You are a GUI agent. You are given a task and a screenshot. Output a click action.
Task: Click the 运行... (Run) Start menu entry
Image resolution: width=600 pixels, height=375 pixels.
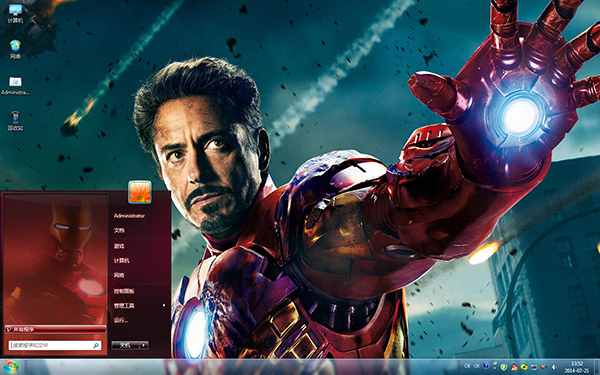121,320
